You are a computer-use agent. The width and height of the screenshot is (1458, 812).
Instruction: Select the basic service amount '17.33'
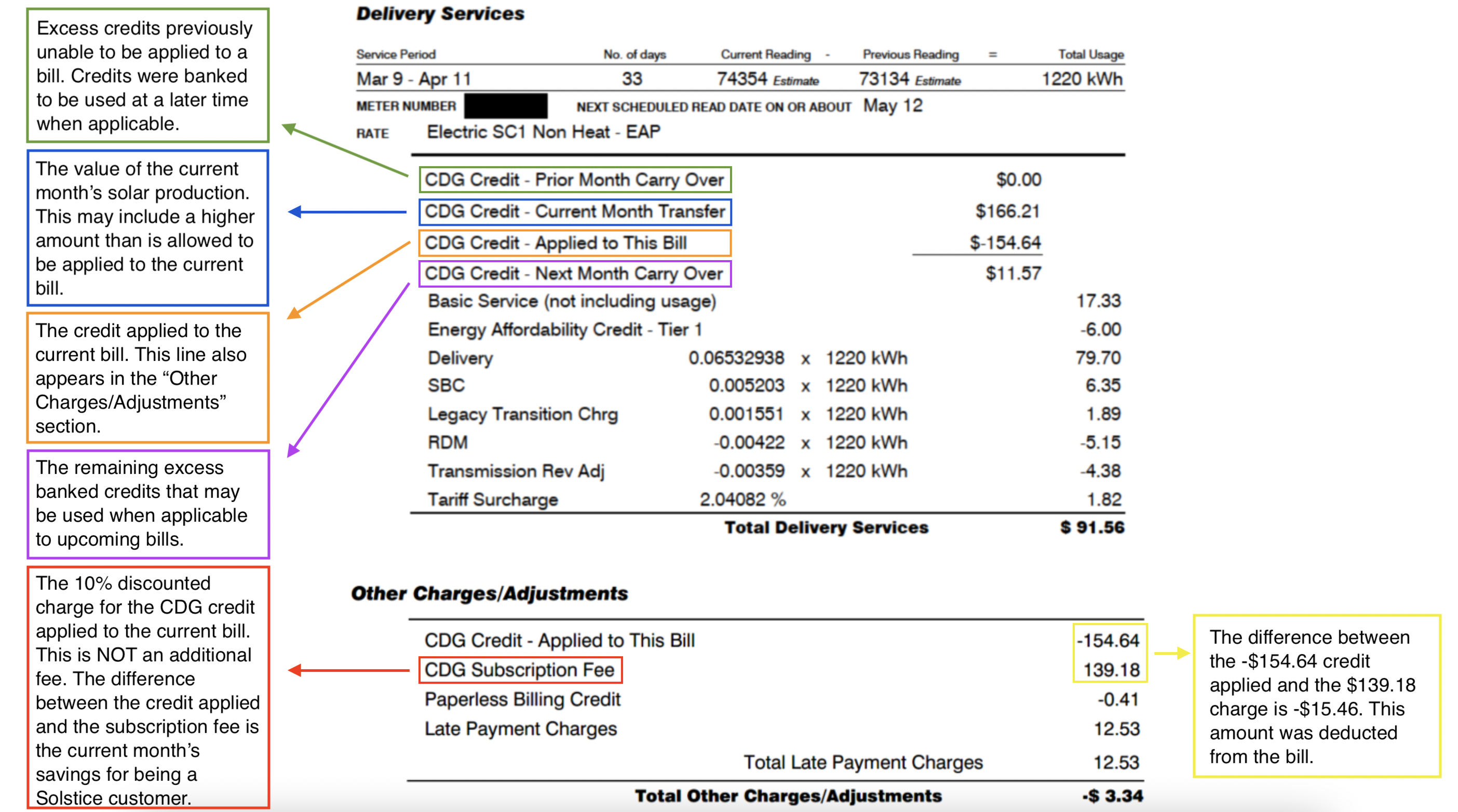click(x=1098, y=301)
